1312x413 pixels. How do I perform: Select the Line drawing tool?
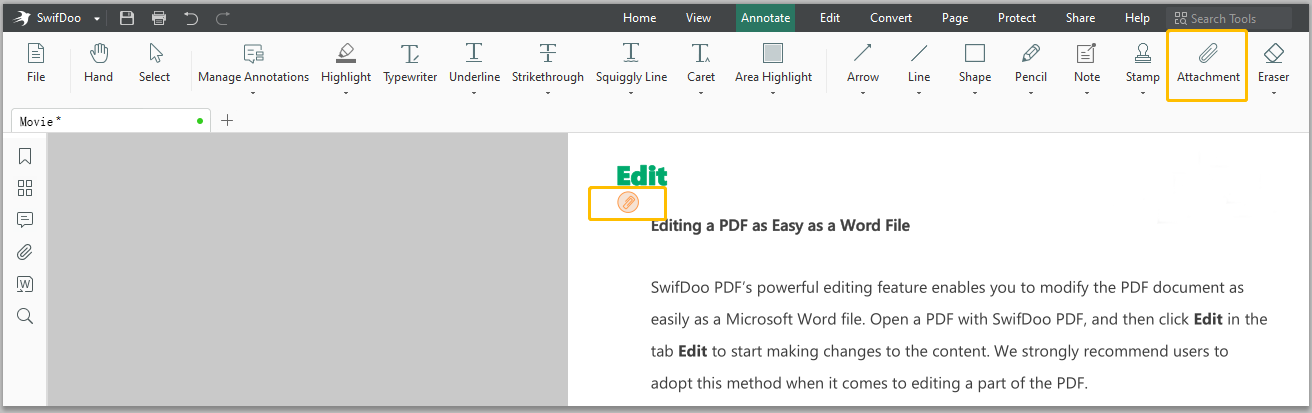919,63
